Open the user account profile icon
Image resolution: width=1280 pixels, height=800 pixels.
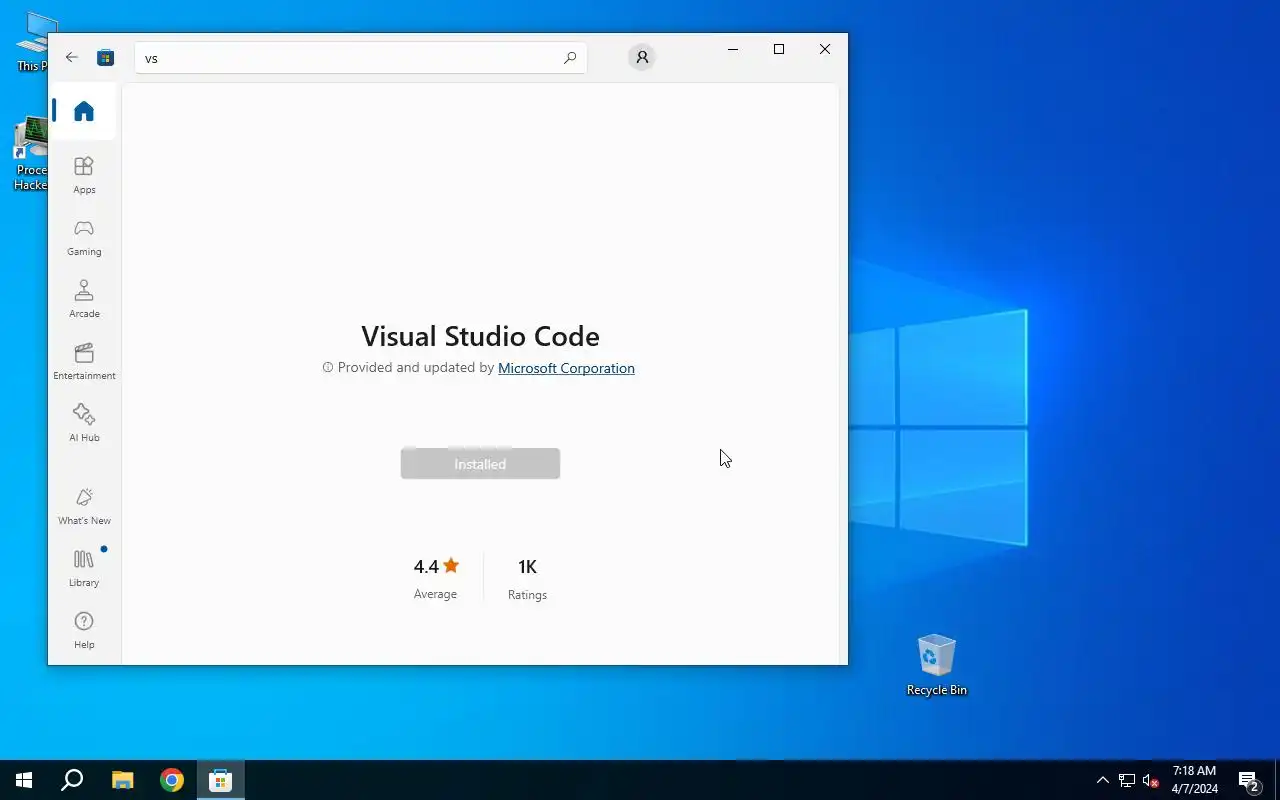coord(642,57)
